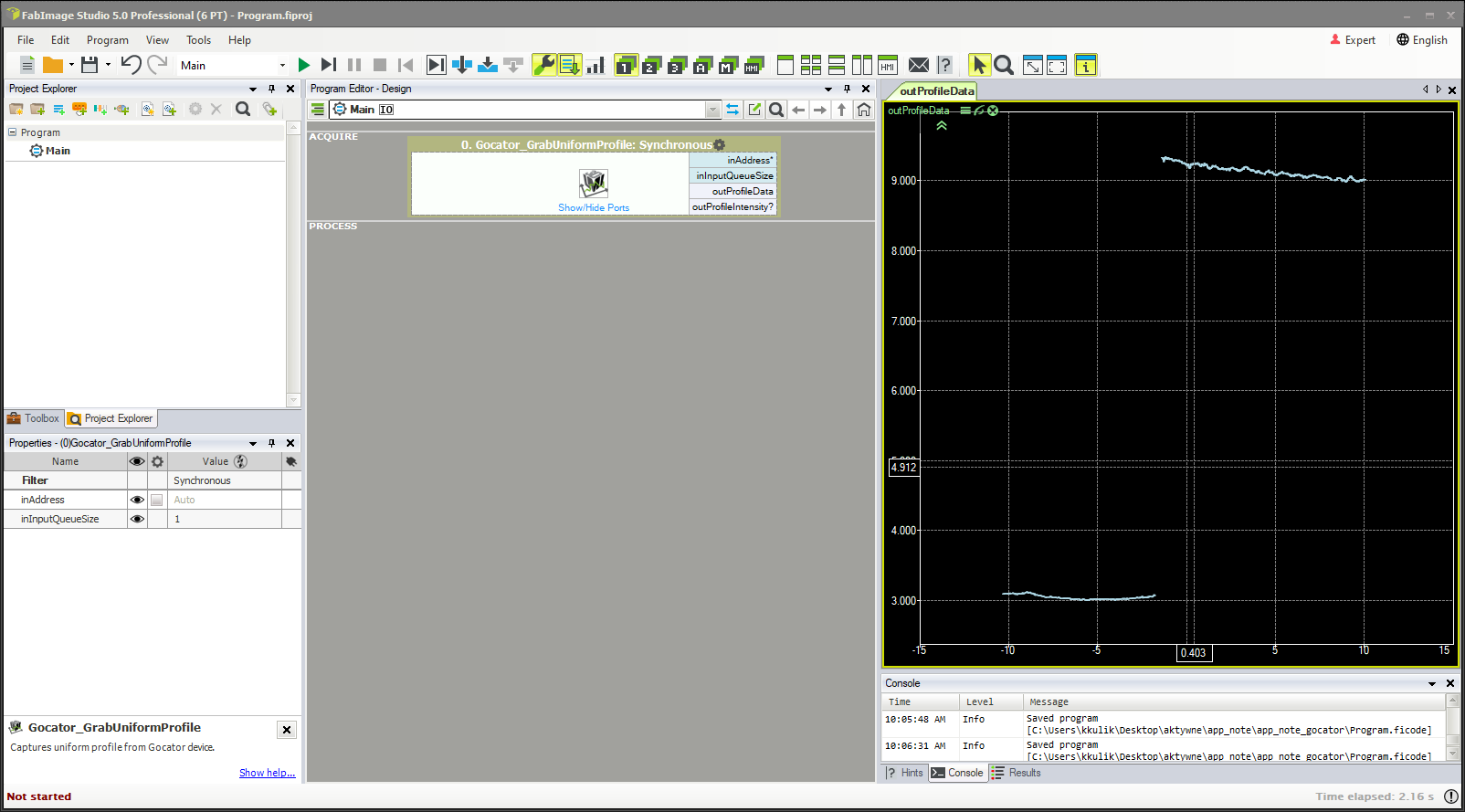The image size is (1465, 812).
Task: Open the Program menu
Action: click(x=108, y=40)
